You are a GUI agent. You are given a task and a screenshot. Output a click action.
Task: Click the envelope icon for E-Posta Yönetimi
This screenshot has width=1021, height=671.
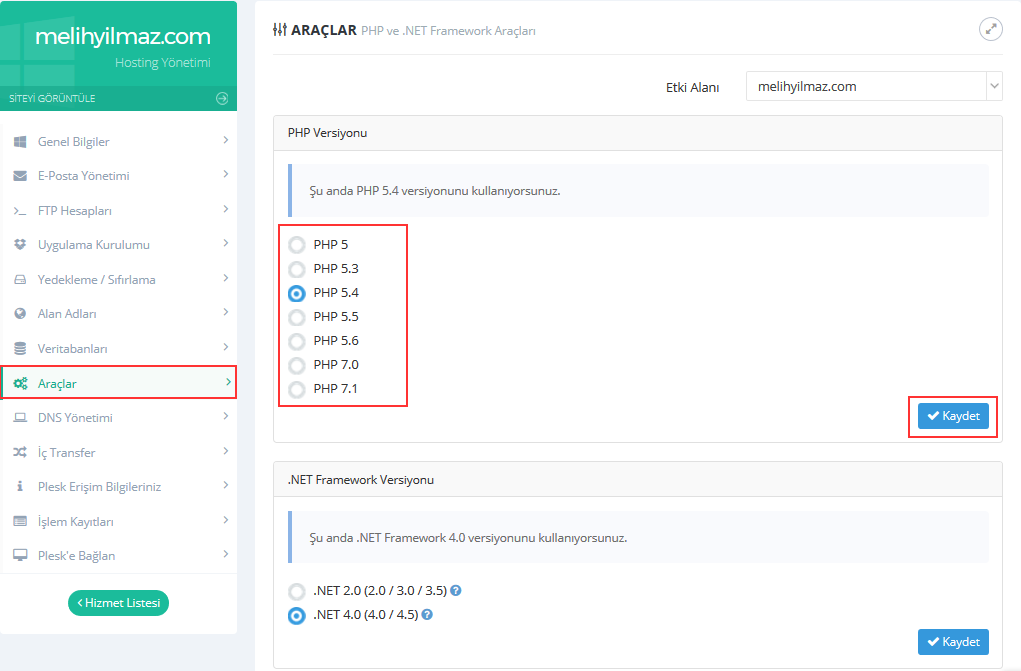tap(20, 176)
